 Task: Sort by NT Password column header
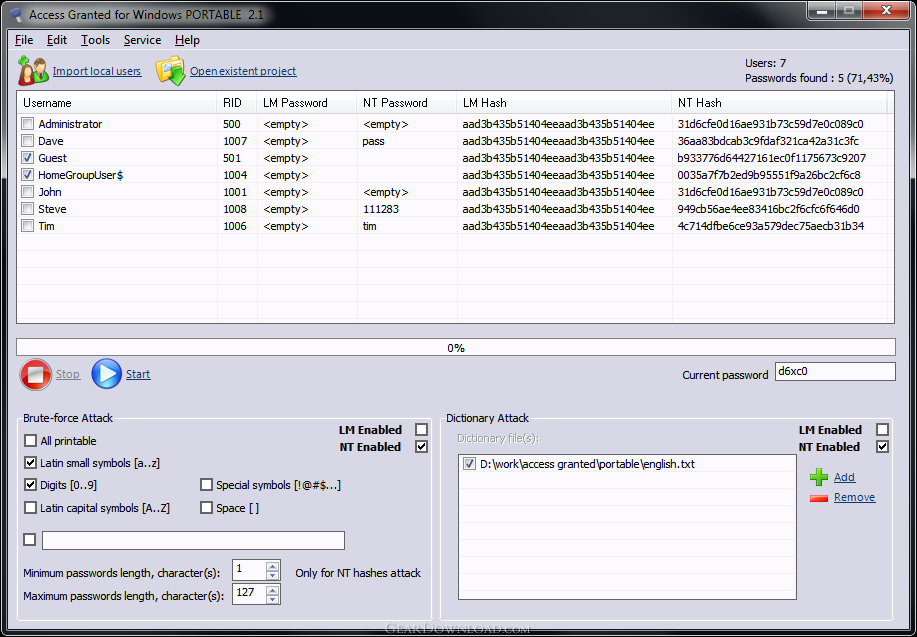[407, 103]
